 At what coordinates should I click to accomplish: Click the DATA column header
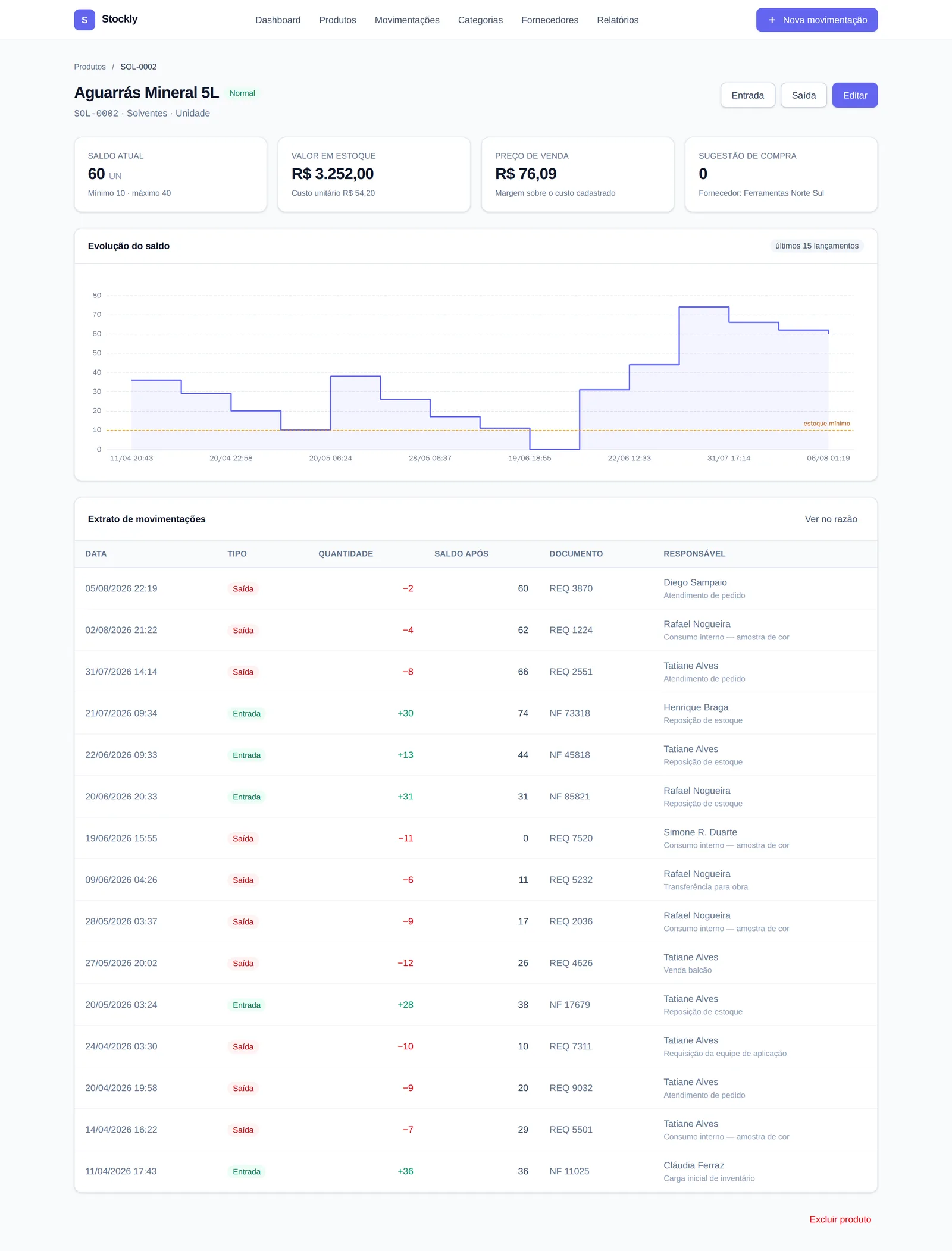[96, 554]
